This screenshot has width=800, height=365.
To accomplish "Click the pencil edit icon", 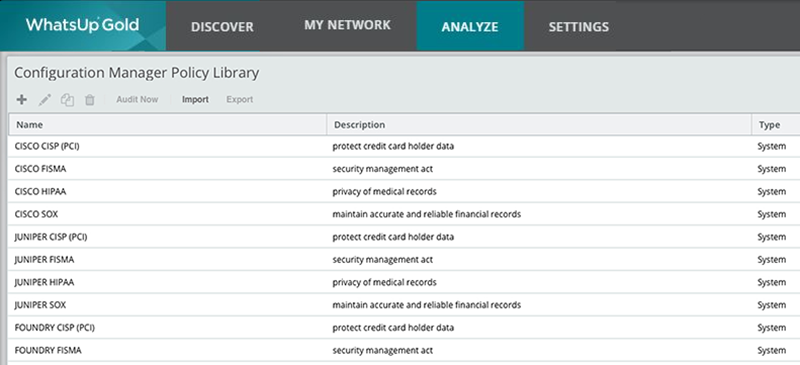I will click(x=45, y=100).
